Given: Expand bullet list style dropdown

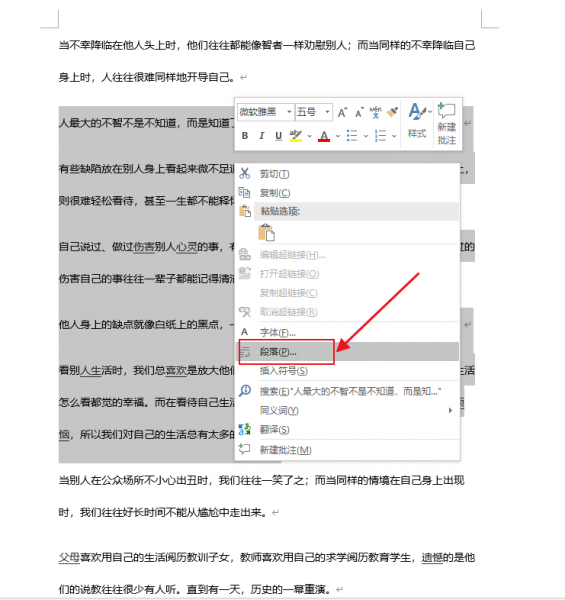Looking at the screenshot, I should (366, 136).
